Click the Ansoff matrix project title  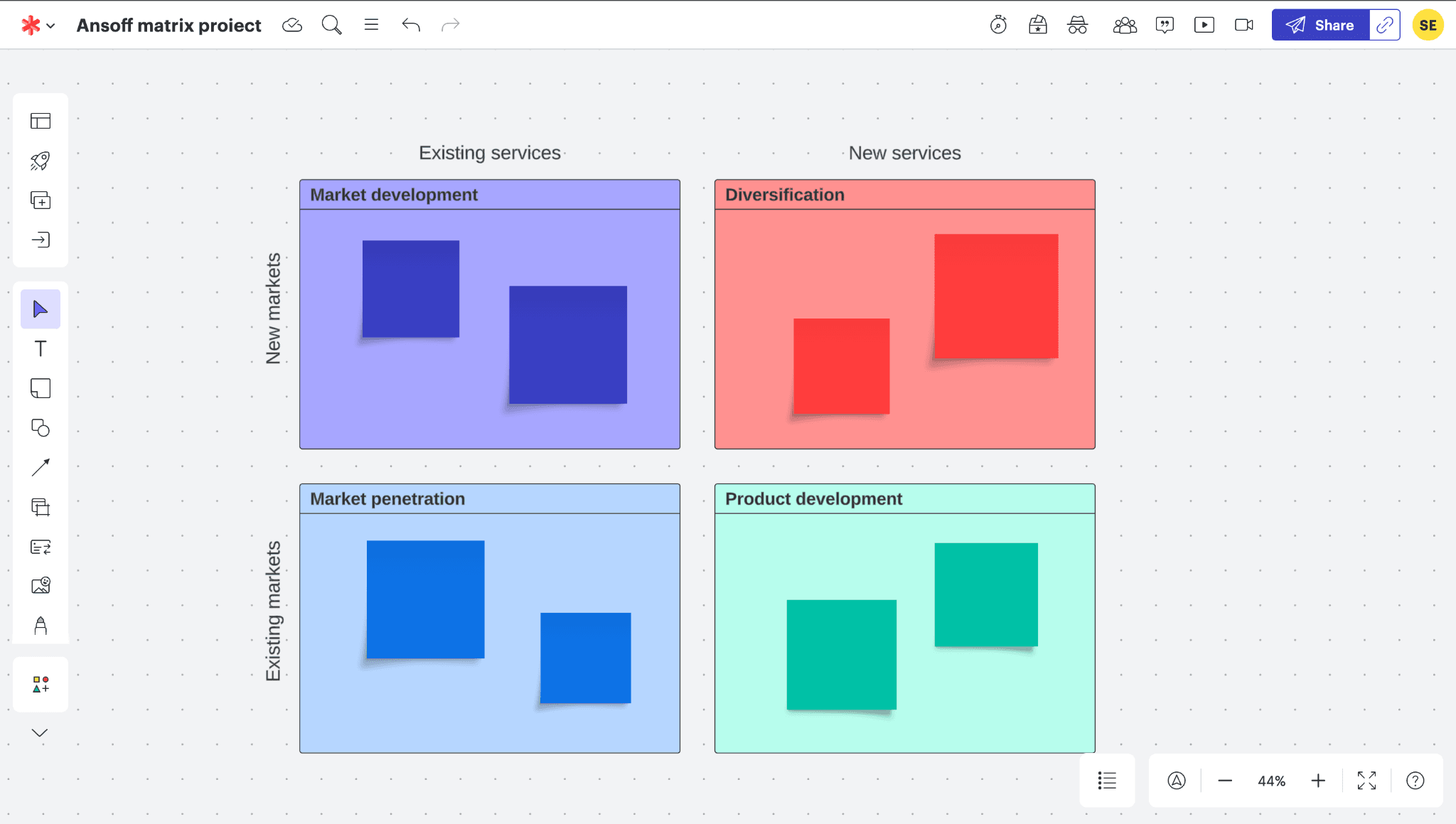(x=168, y=26)
